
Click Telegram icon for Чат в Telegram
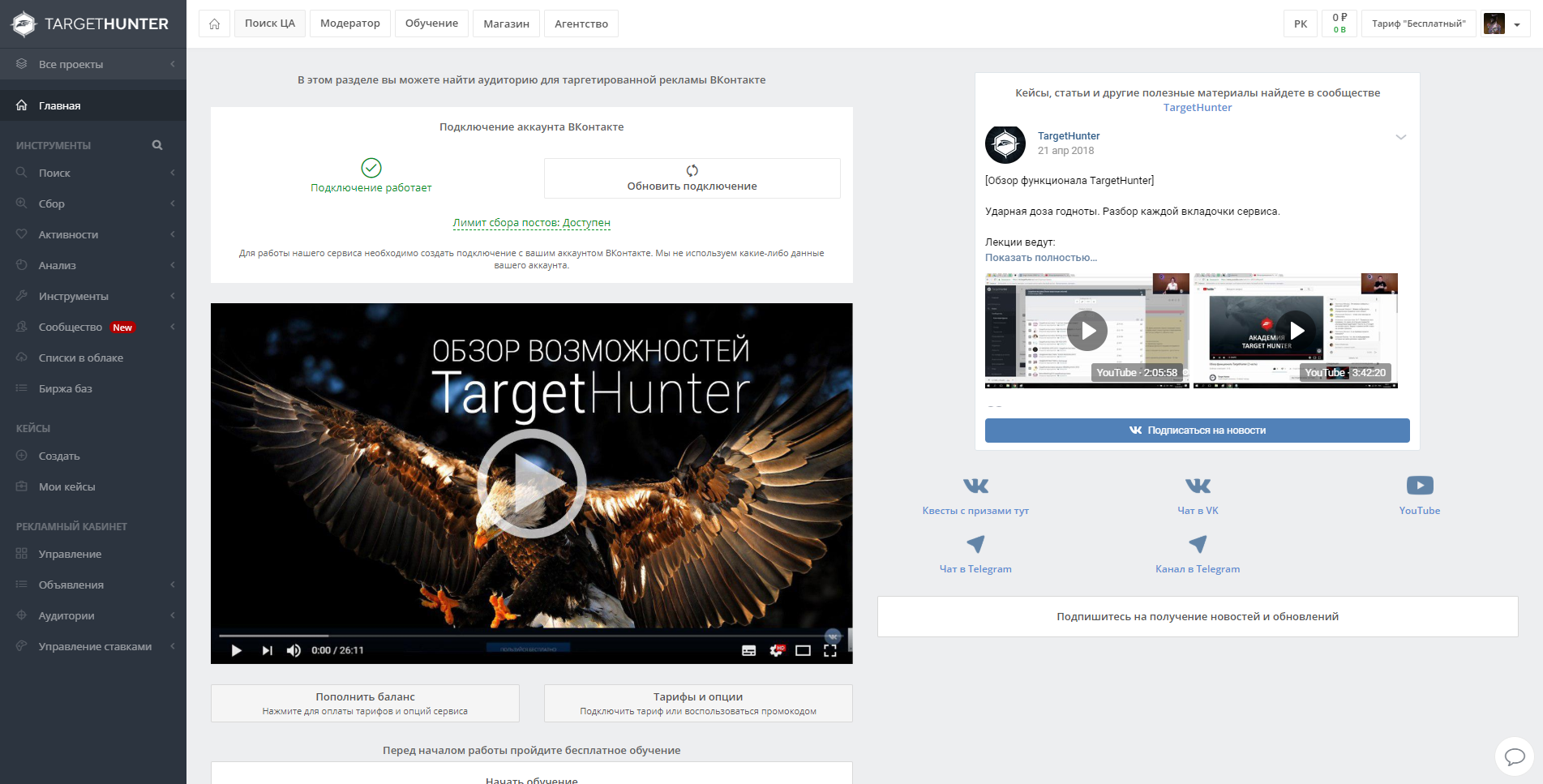point(975,543)
